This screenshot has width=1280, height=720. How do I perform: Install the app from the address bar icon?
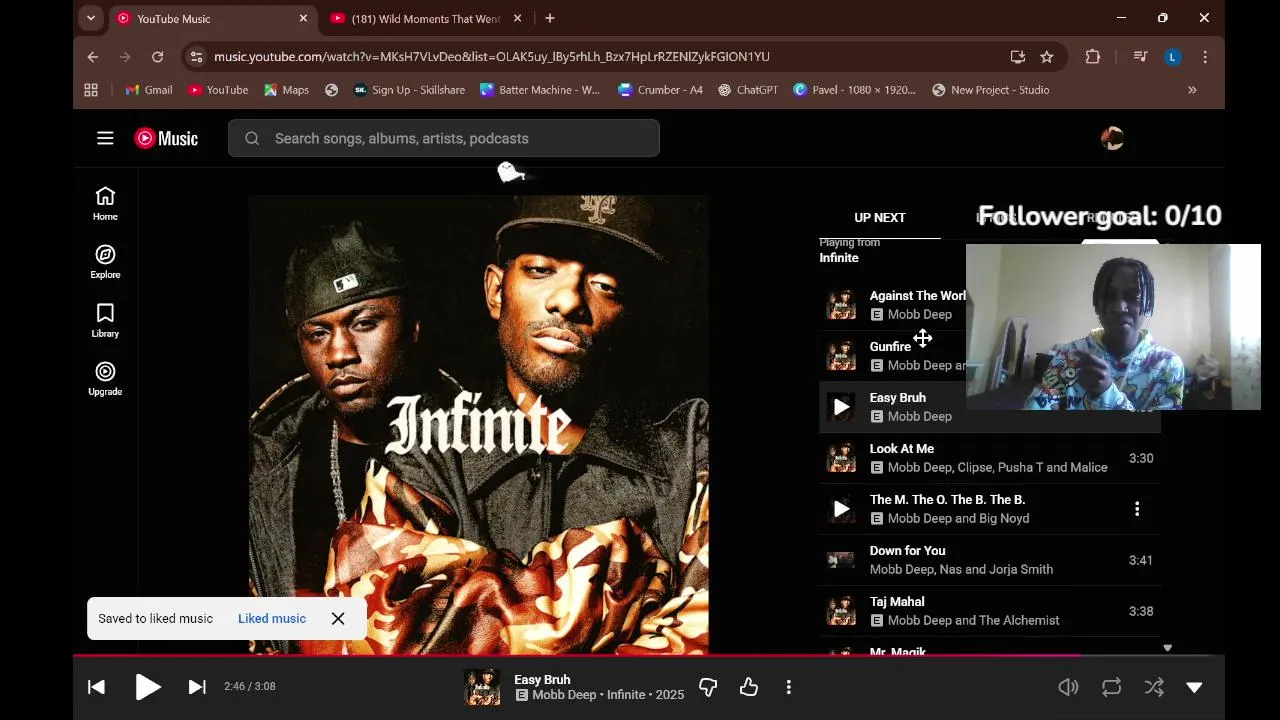[1017, 57]
